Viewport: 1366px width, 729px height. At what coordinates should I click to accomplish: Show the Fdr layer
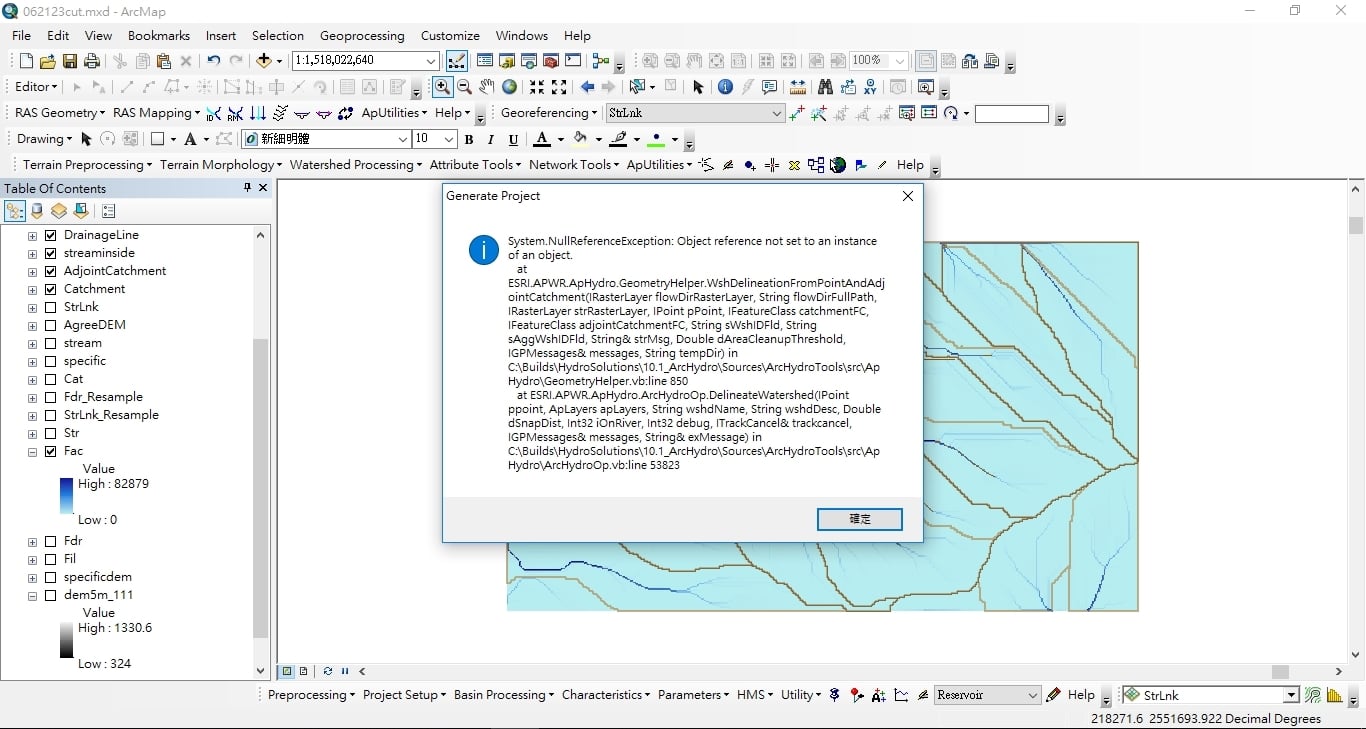tap(51, 541)
